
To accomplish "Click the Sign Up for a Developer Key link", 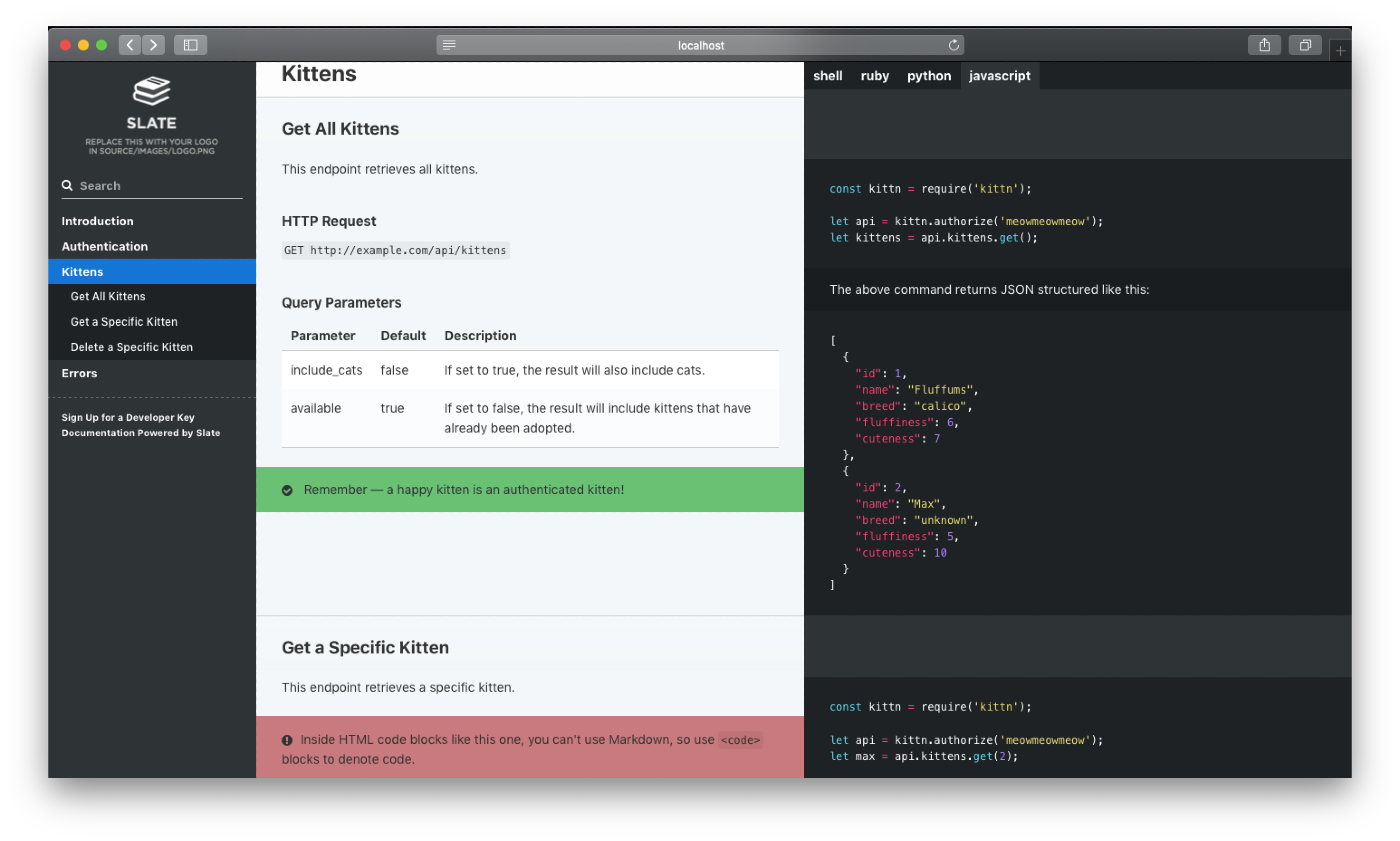I will point(128,417).
